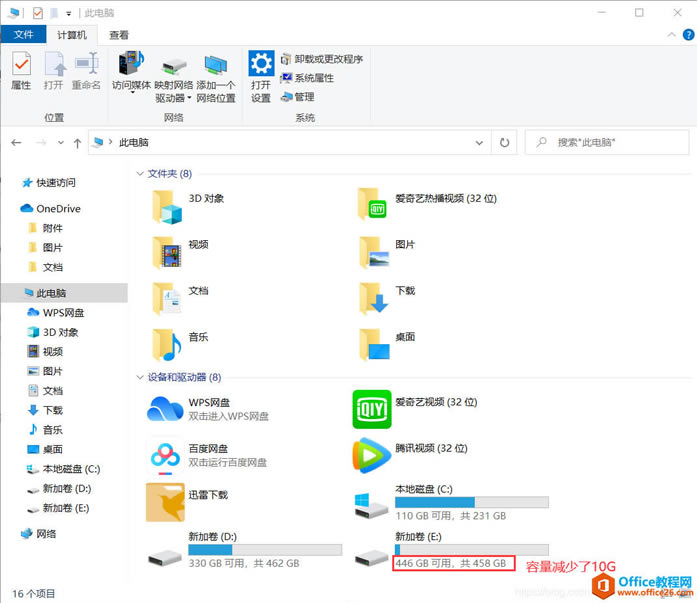Click the E: drive usage bar

point(472,550)
